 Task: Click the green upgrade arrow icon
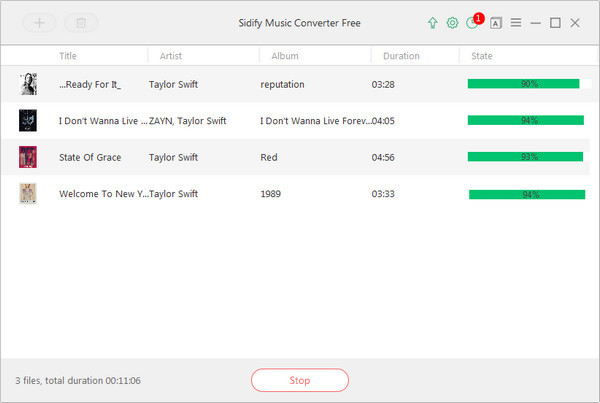[x=432, y=23]
